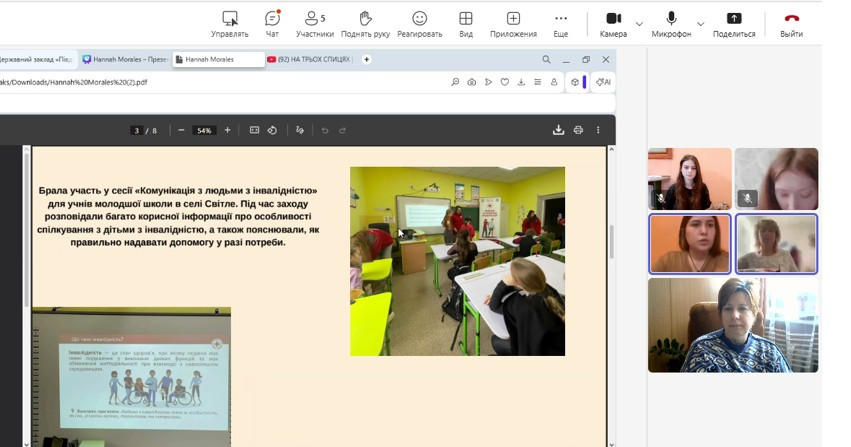Switch to the YouTube НА ТРЬОХ СПИЦЯХ tab
This screenshot has width=851, height=447.
310,59
